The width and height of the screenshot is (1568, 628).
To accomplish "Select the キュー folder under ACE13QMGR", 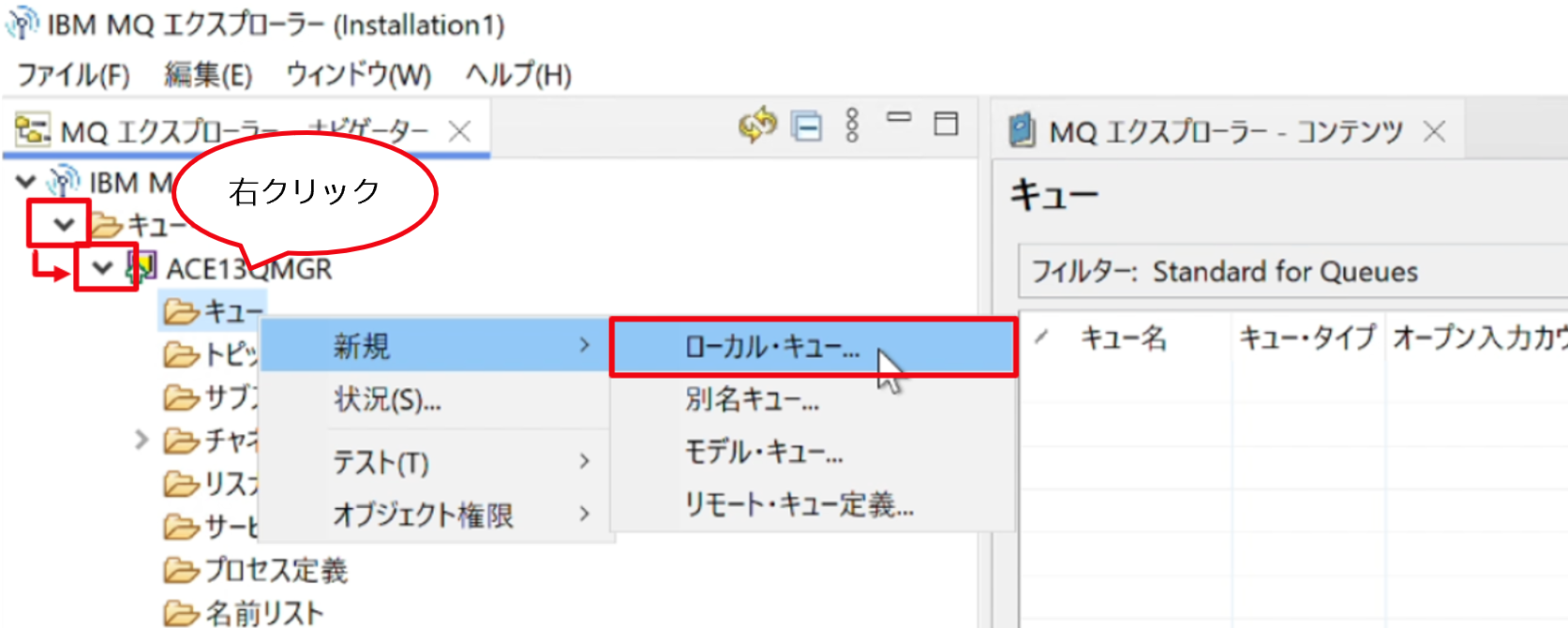I will point(215,311).
